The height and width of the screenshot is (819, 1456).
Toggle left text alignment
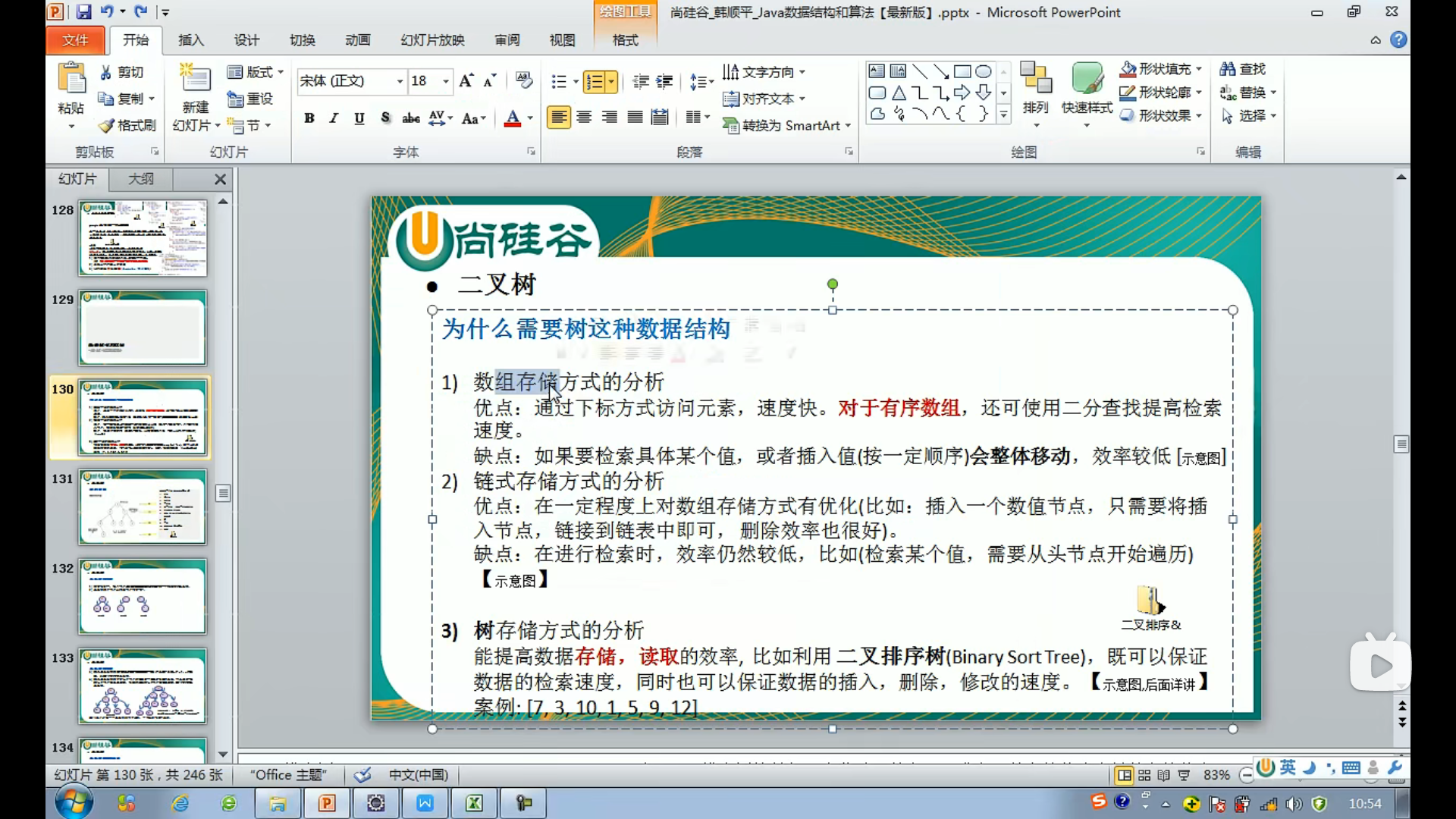tap(558, 118)
